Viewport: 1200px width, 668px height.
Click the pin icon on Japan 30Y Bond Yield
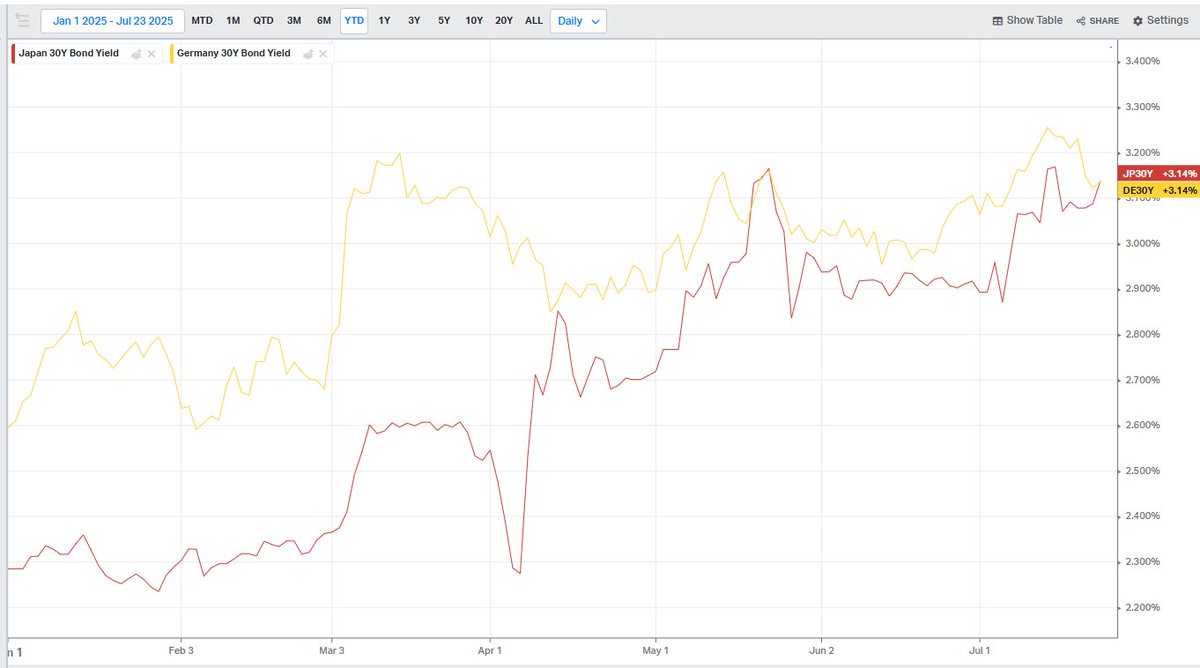[137, 54]
